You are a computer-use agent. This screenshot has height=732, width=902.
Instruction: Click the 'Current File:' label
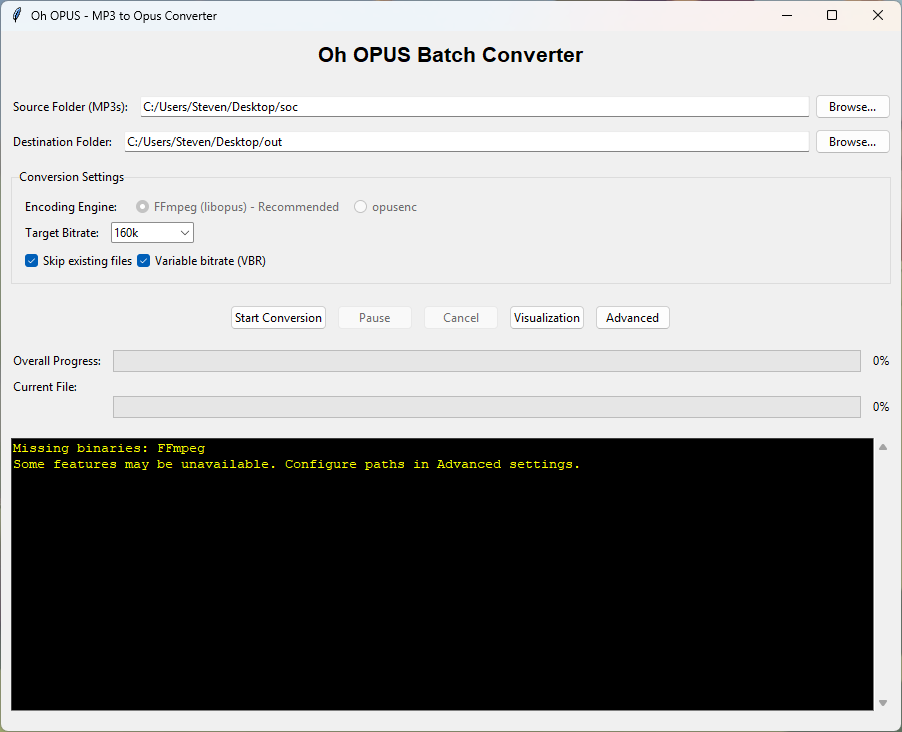click(x=45, y=387)
